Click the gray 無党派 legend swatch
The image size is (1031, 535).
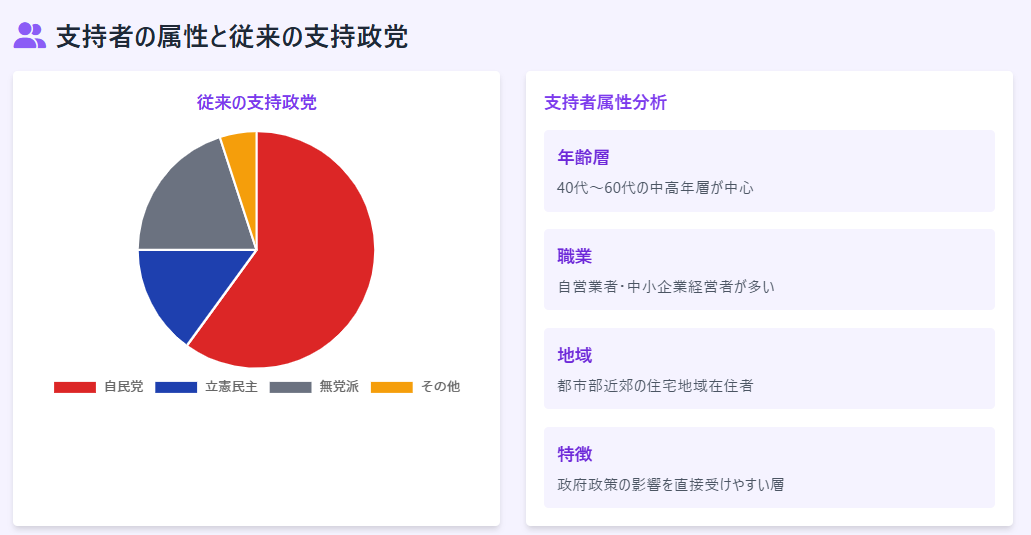291,387
